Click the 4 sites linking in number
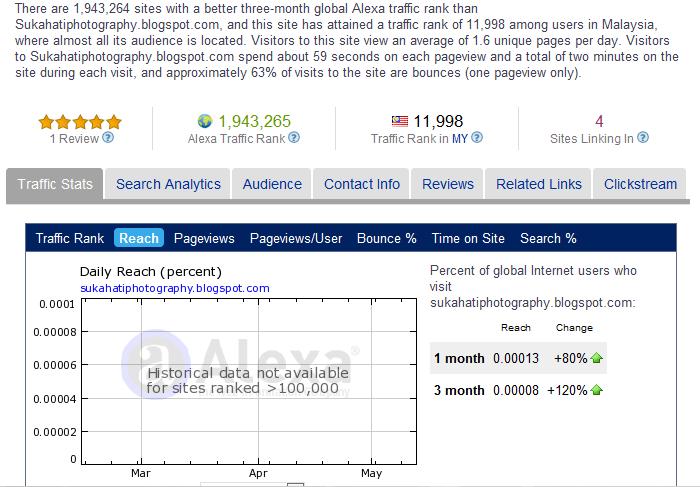This screenshot has width=700, height=487. [599, 121]
